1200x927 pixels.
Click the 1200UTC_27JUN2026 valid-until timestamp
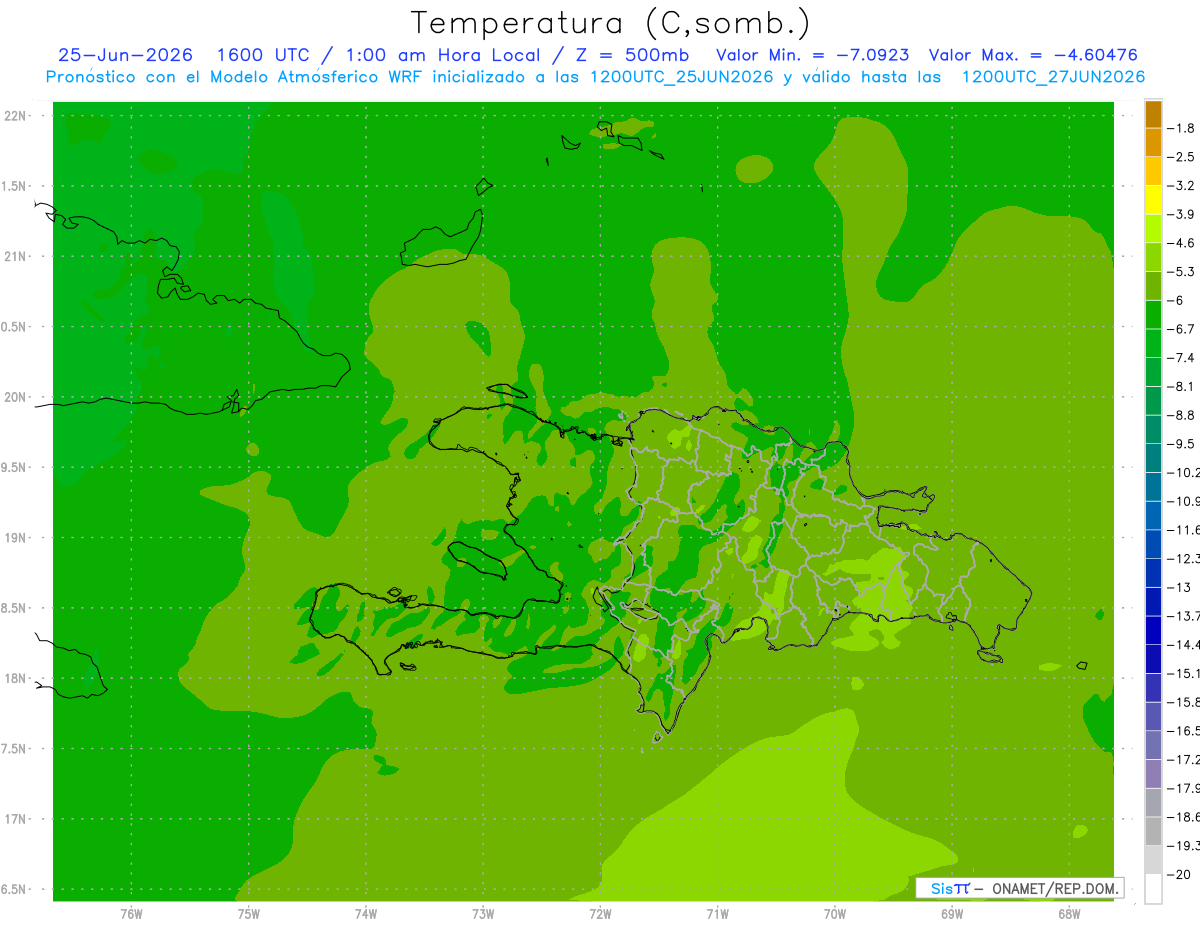click(1053, 77)
